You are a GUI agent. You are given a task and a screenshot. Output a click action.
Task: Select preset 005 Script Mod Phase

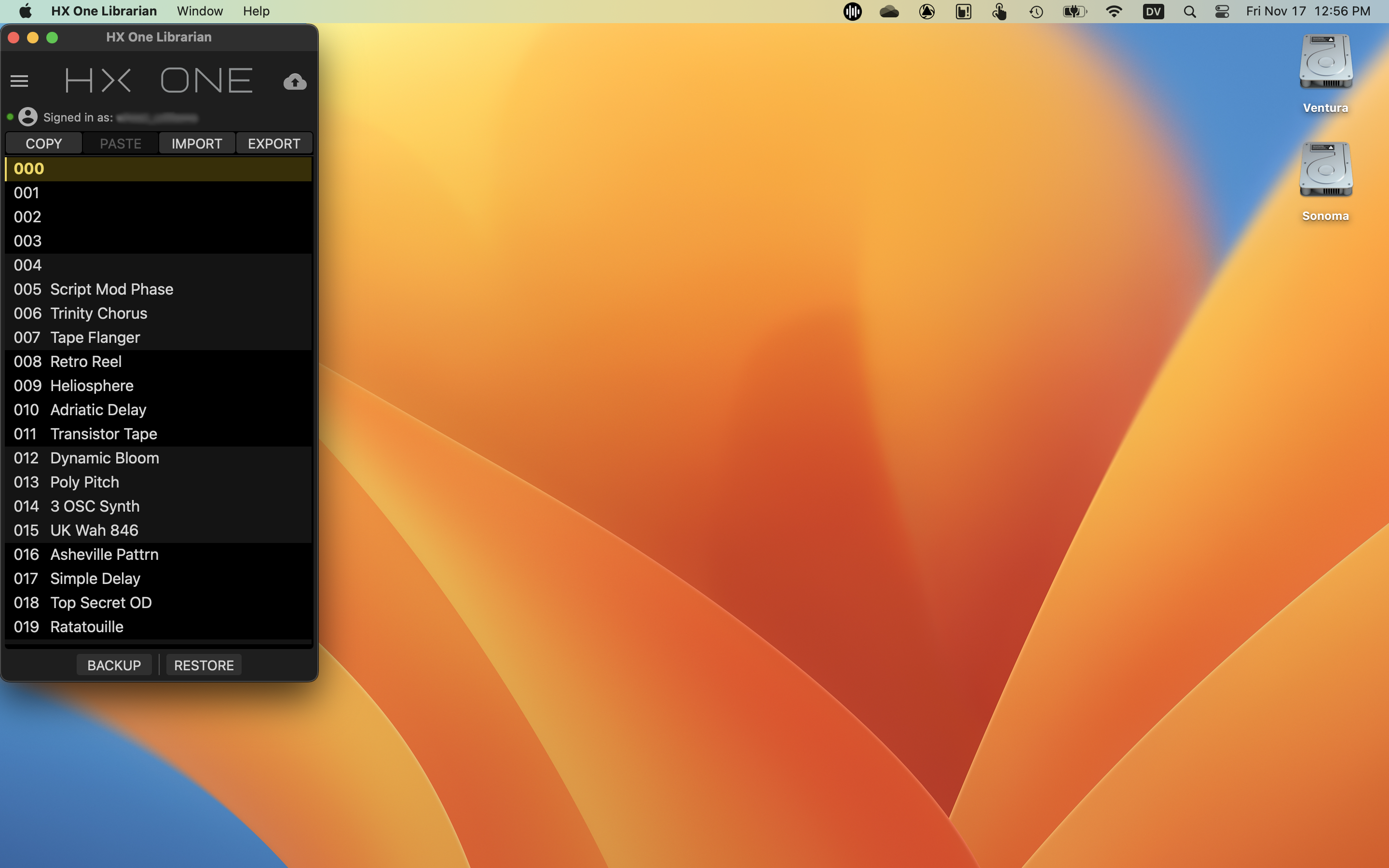point(158,289)
